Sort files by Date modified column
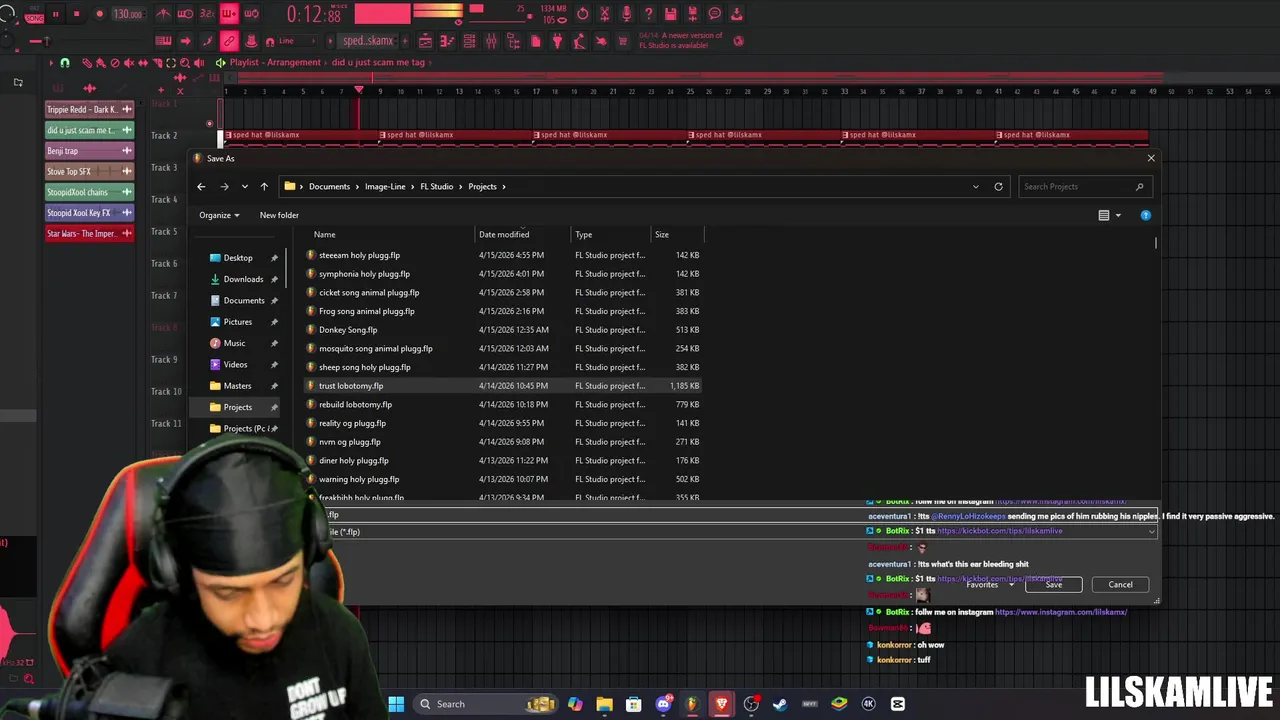 click(504, 234)
